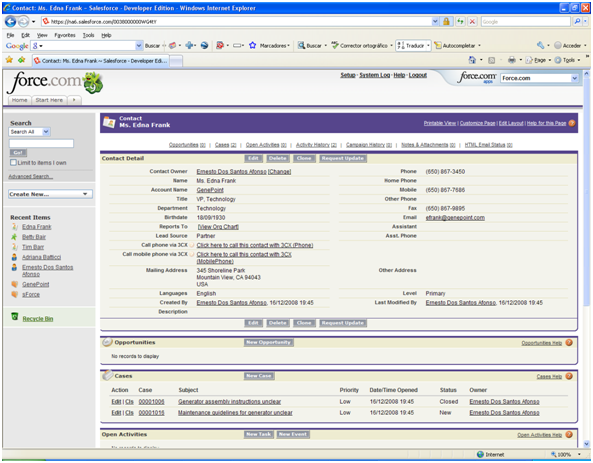Click the New Task button
Viewport: 593px width, 463px height.
click(x=259, y=434)
